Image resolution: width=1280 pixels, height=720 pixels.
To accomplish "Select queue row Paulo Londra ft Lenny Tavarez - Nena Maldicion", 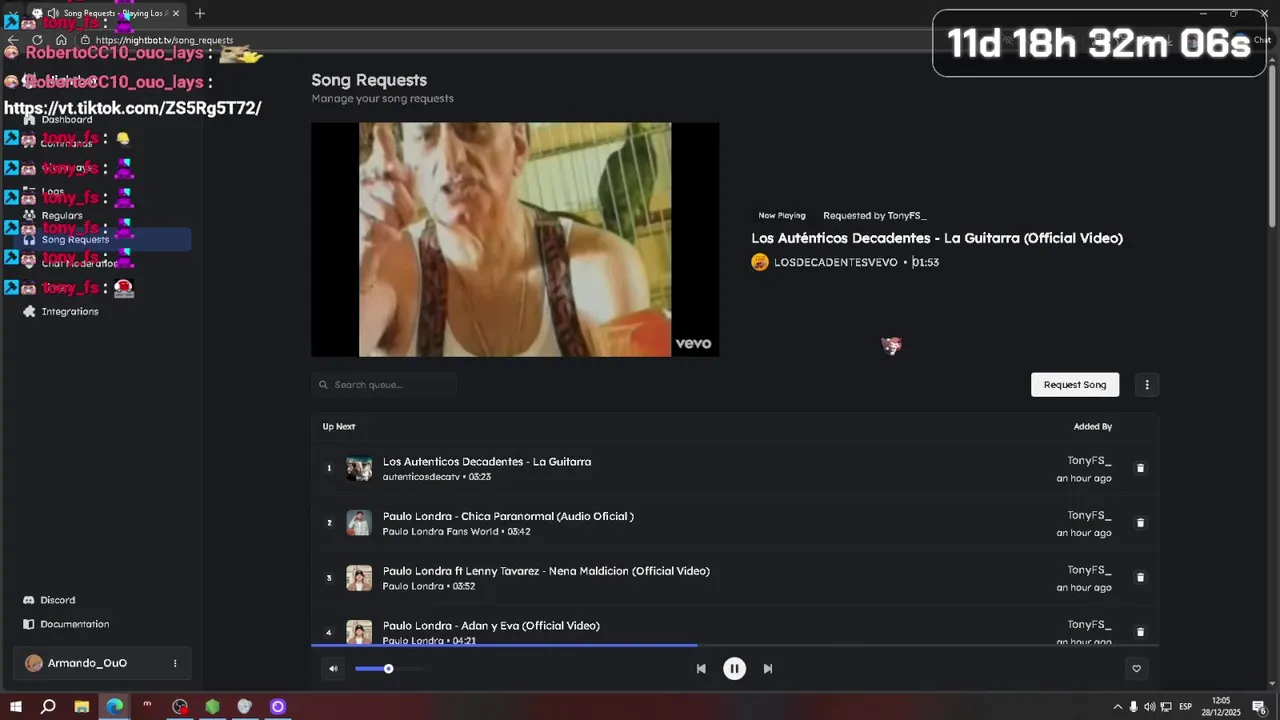I will coord(735,577).
